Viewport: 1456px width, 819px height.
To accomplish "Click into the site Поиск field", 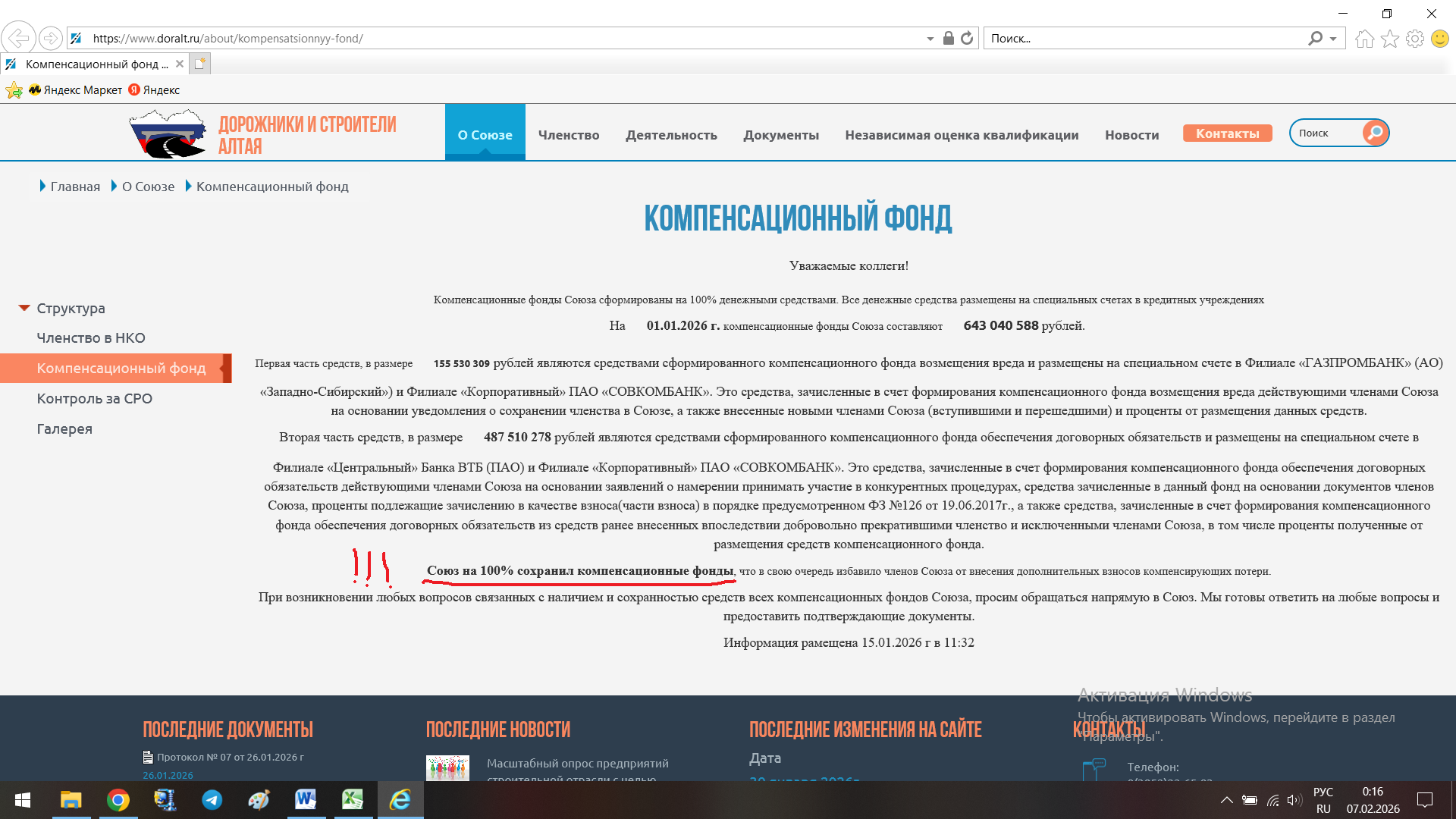I will (1327, 133).
